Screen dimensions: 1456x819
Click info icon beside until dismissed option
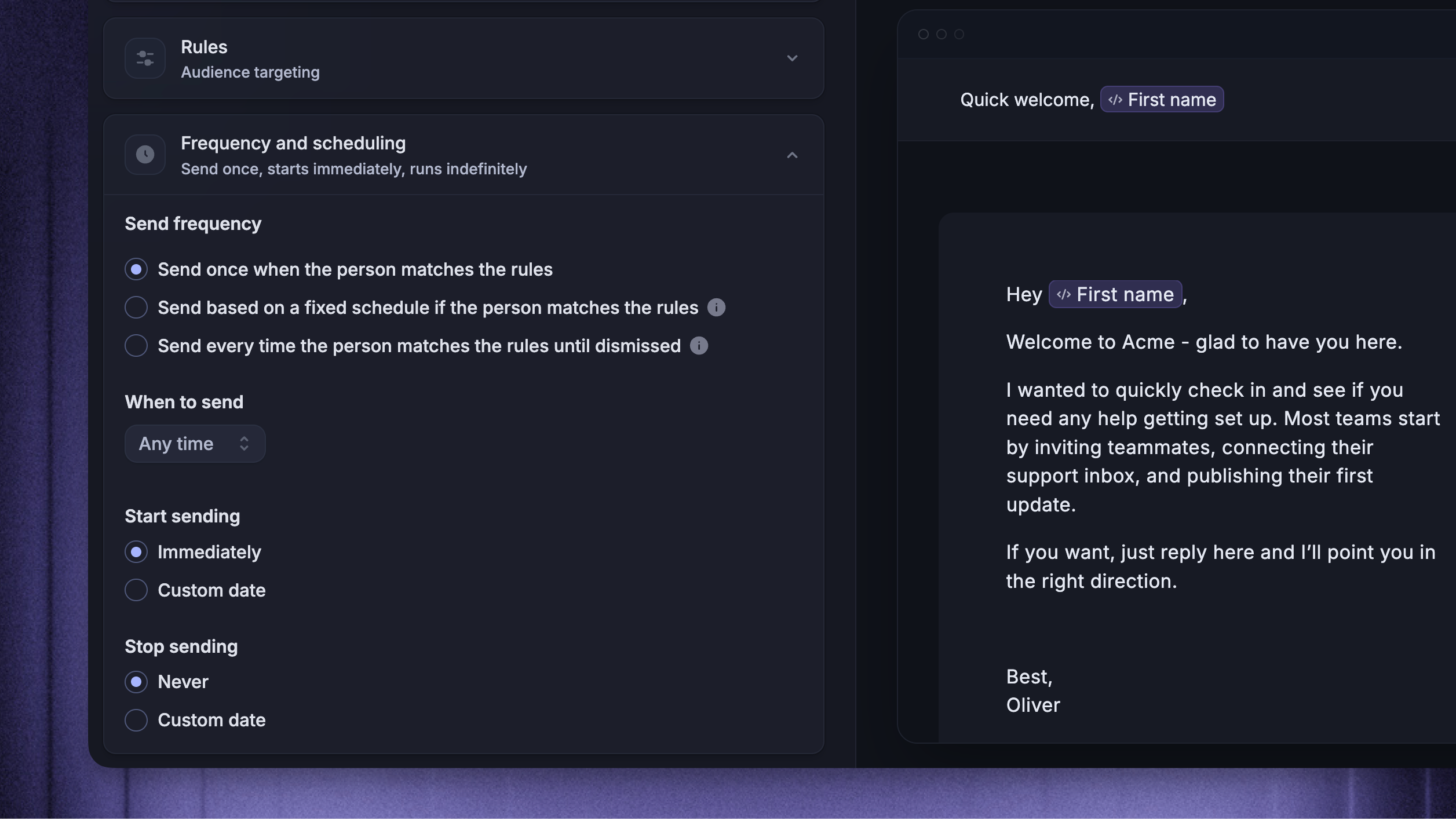click(x=699, y=346)
